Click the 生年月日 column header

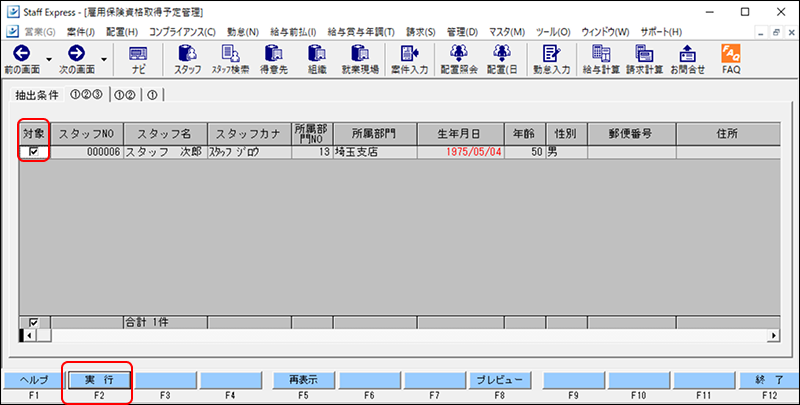click(x=460, y=134)
